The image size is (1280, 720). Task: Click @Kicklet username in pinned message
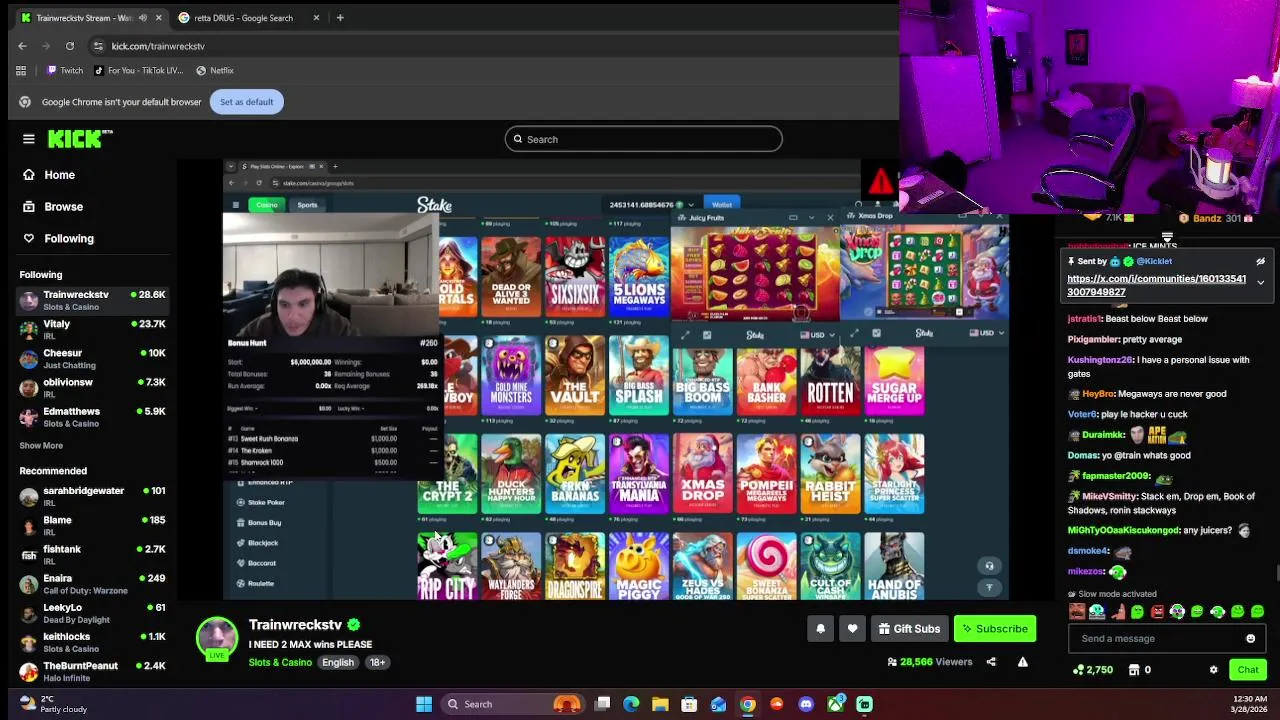click(1154, 262)
